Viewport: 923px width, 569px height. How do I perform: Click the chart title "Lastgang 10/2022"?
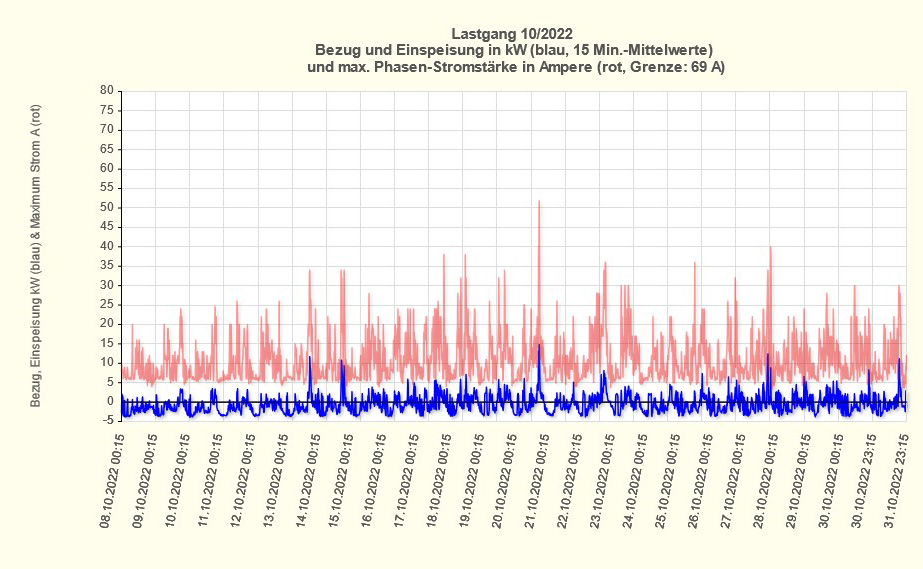point(512,33)
